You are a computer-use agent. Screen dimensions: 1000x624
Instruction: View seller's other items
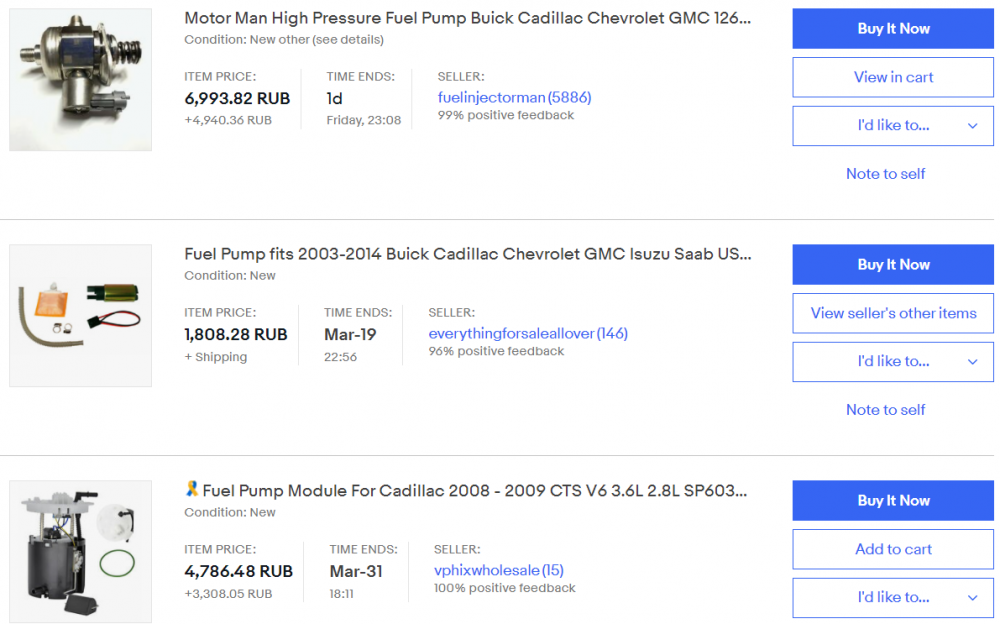(x=893, y=313)
